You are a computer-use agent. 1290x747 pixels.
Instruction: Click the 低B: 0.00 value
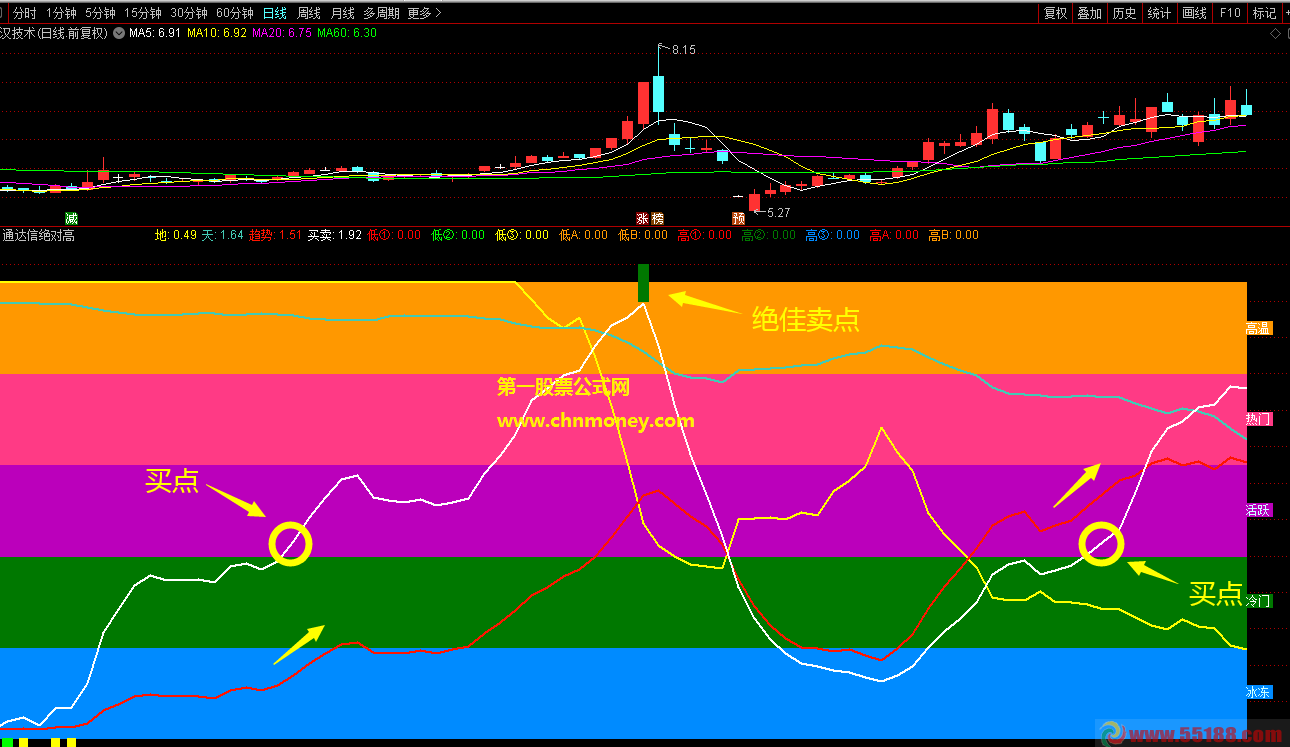click(x=643, y=236)
